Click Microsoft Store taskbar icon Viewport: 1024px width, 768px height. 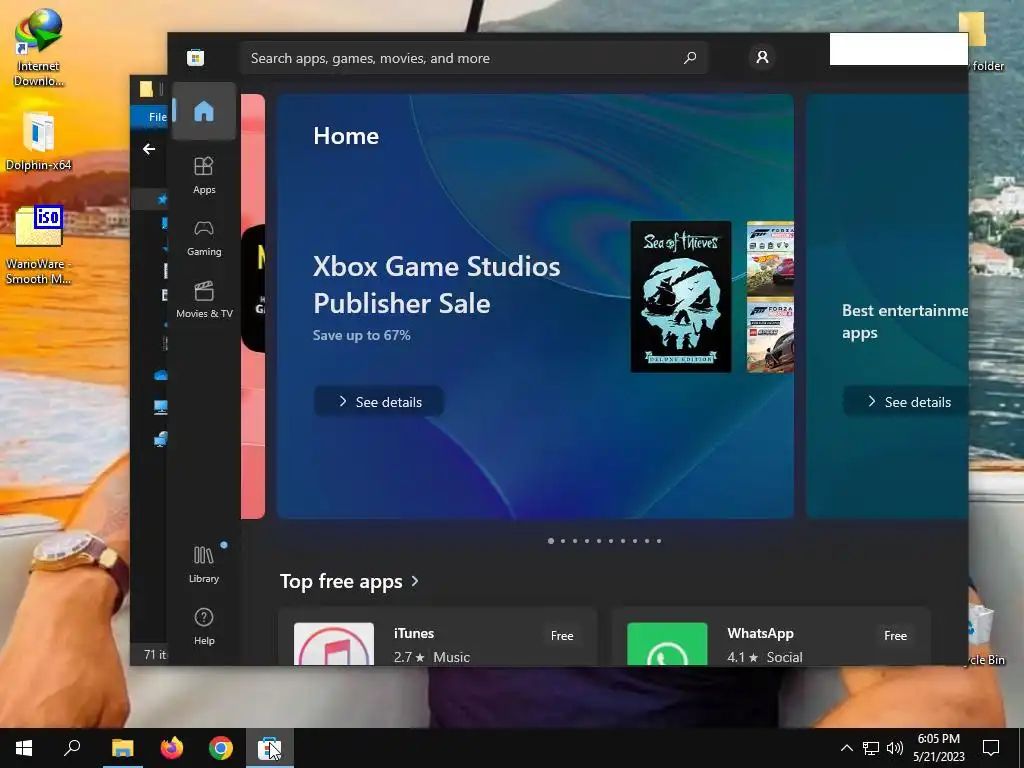click(x=270, y=748)
